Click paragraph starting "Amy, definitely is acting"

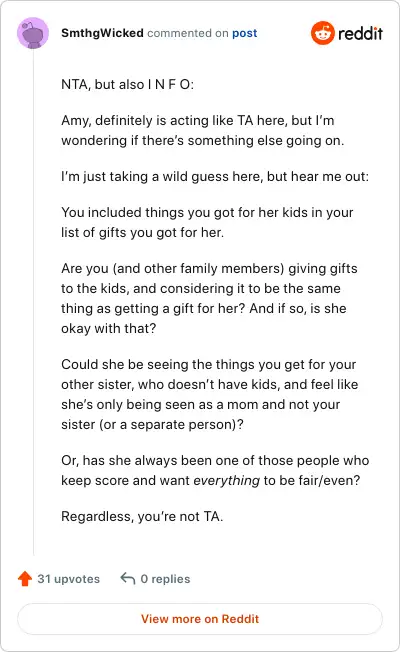tap(202, 130)
